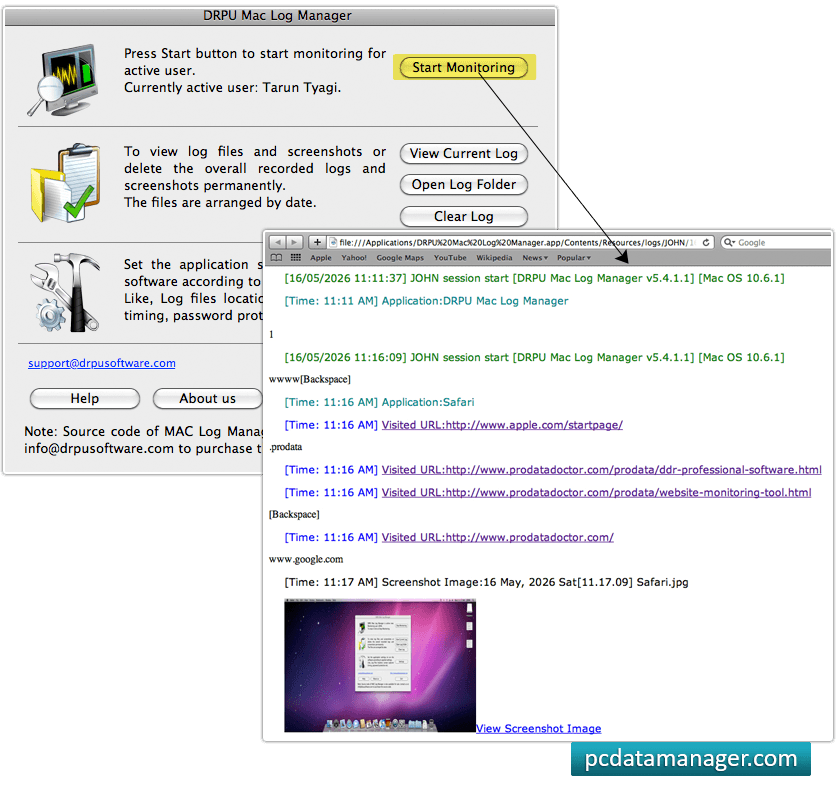
Task: Click the Start Monitoring button
Action: (463, 68)
